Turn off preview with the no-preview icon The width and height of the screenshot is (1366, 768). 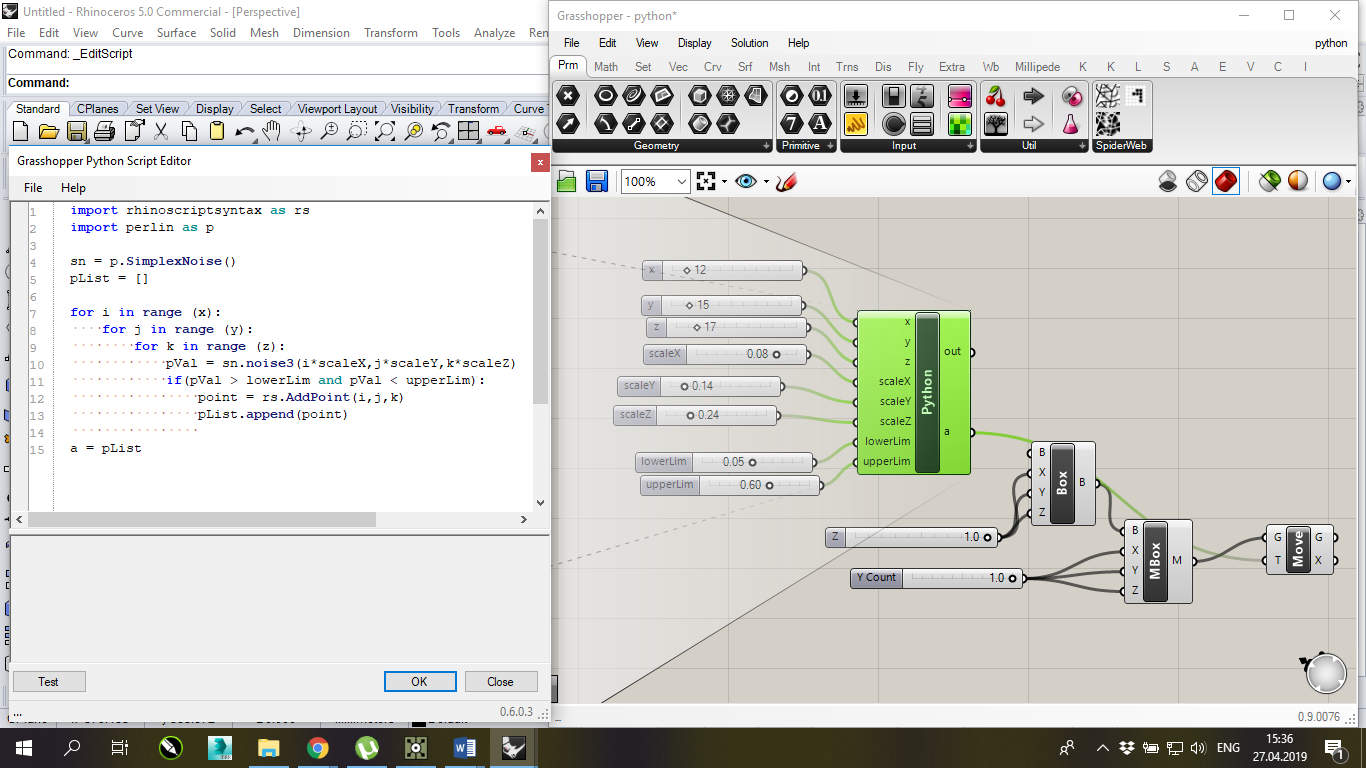point(1168,181)
